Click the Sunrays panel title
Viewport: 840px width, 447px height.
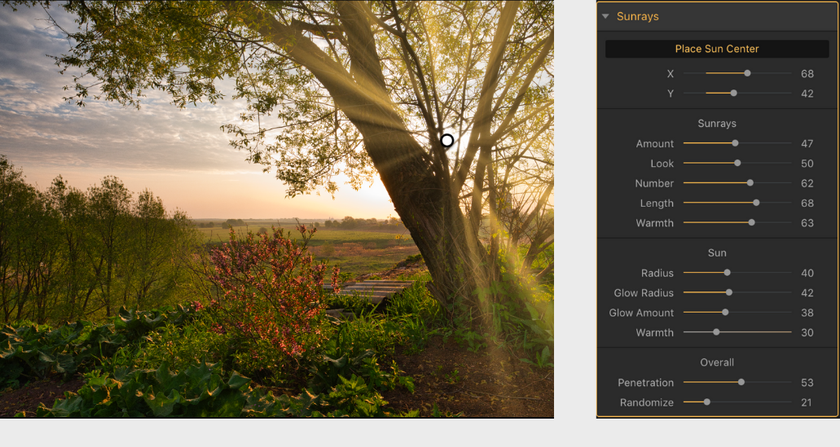[638, 17]
